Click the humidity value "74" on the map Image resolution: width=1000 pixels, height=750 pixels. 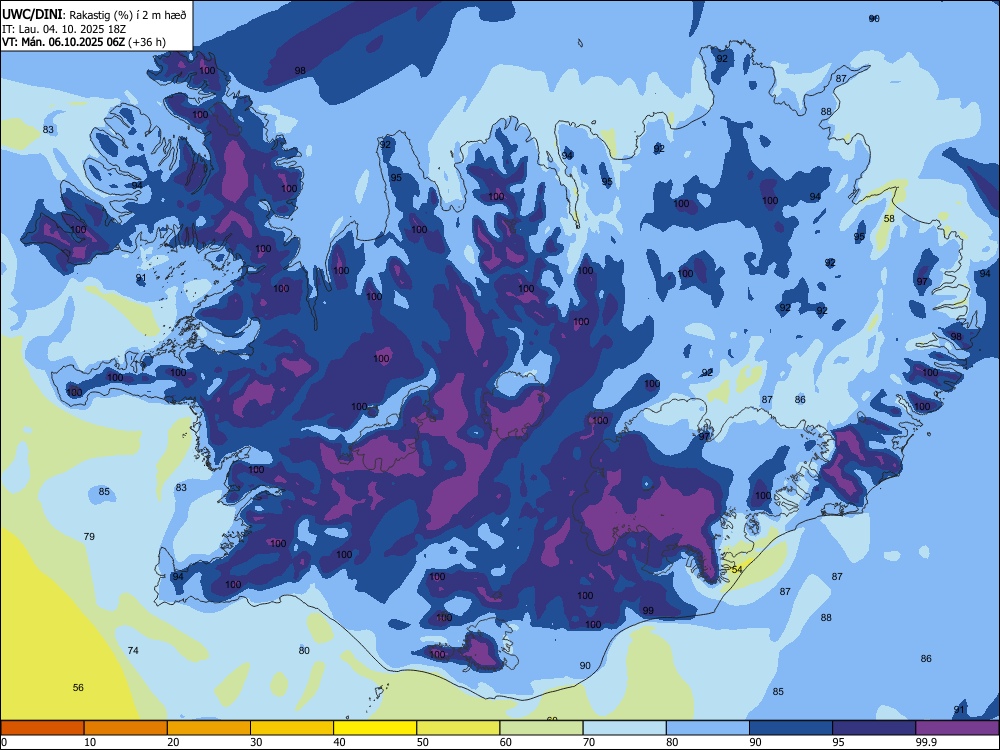point(133,651)
